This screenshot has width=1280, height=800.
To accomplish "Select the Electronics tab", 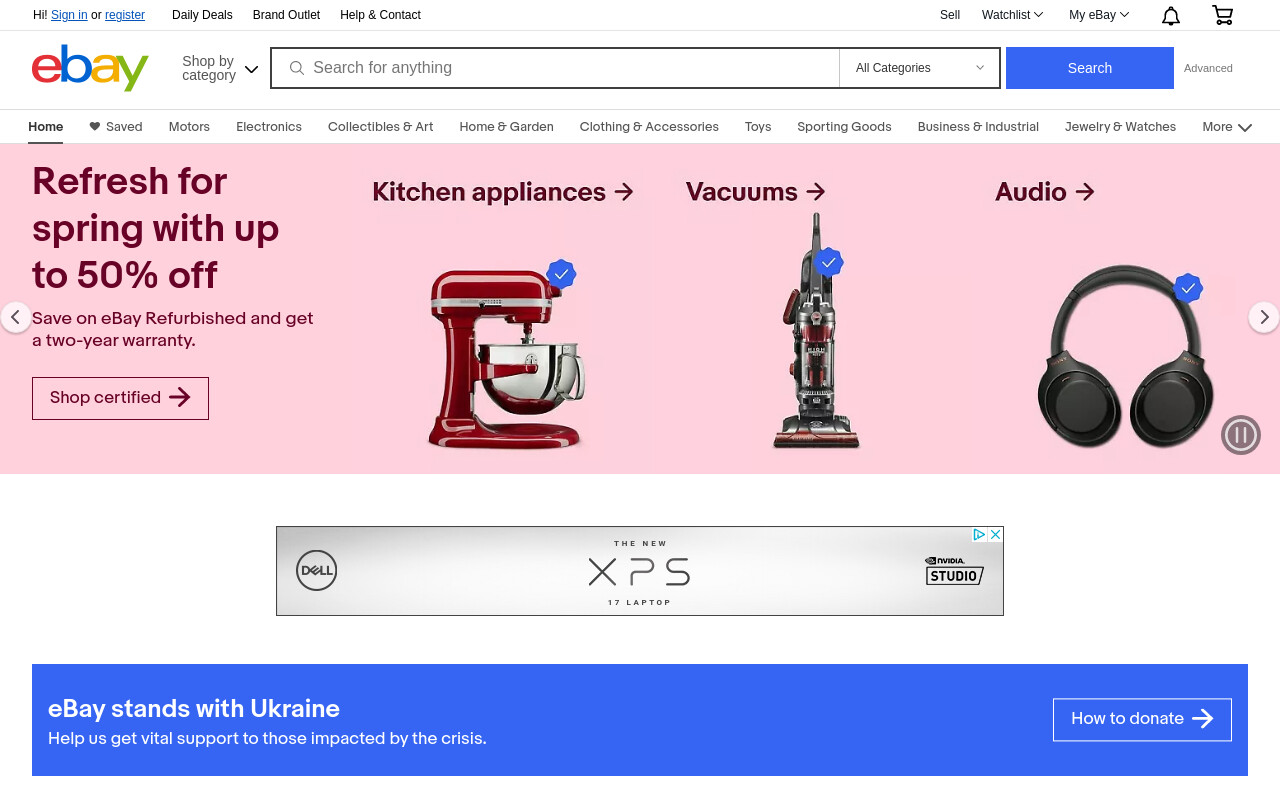I will [269, 127].
